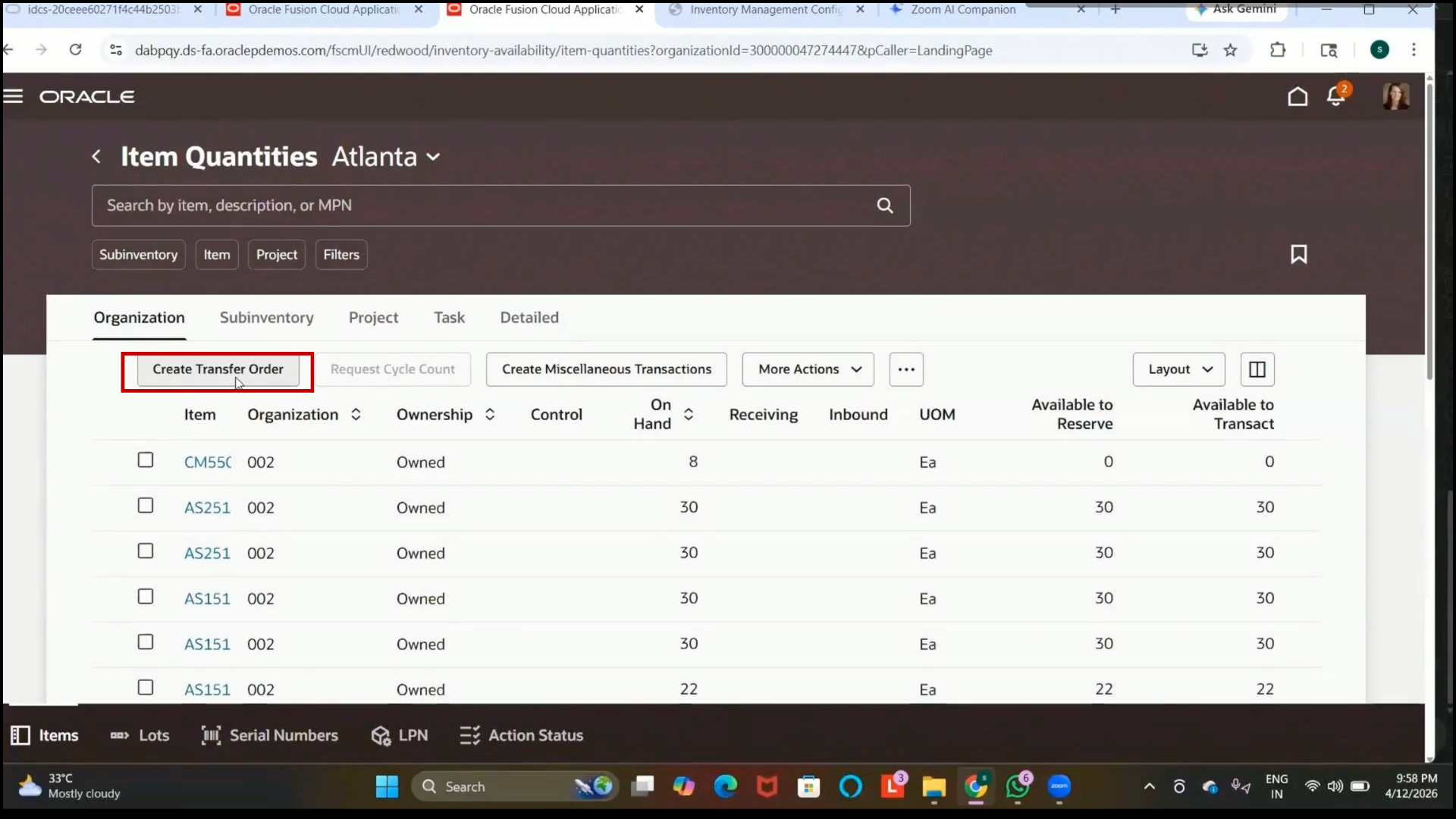
Task: Click the UOM column header
Action: (x=937, y=415)
